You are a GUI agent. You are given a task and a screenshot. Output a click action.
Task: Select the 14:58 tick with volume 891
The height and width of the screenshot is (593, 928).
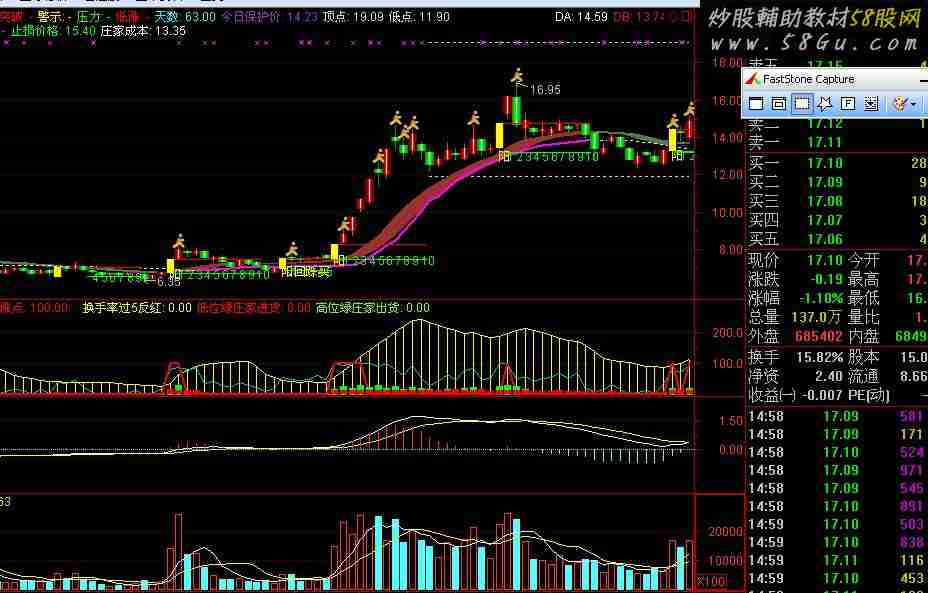(x=836, y=506)
